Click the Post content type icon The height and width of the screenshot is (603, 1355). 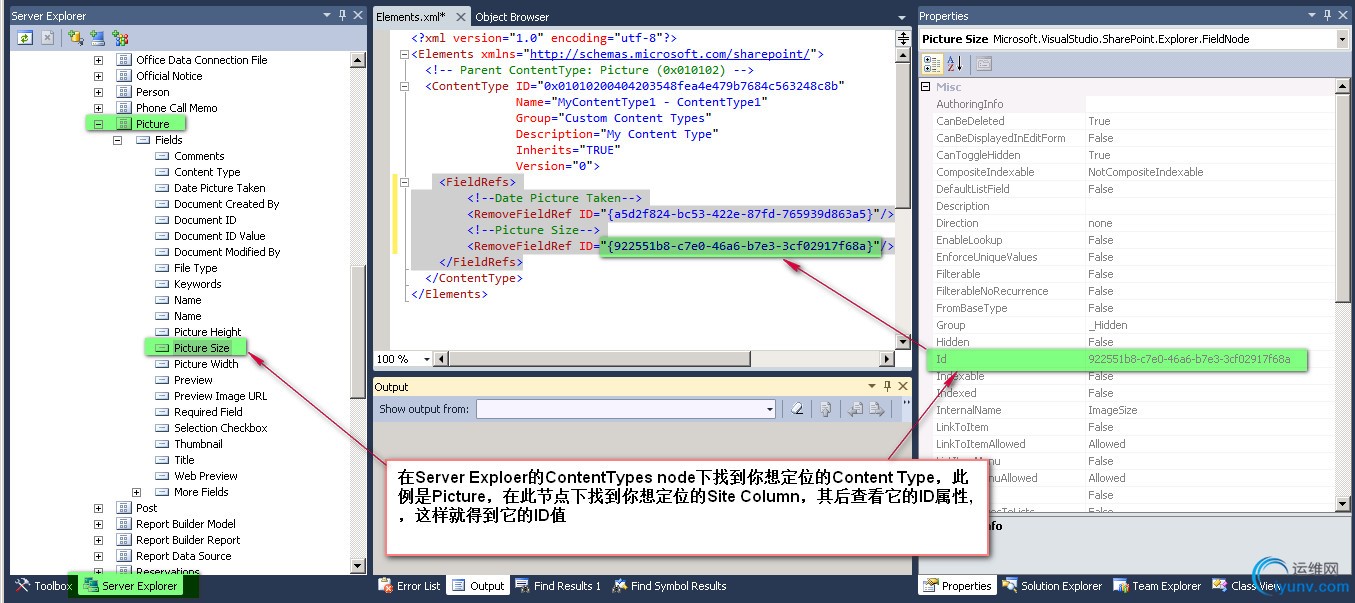tap(124, 508)
